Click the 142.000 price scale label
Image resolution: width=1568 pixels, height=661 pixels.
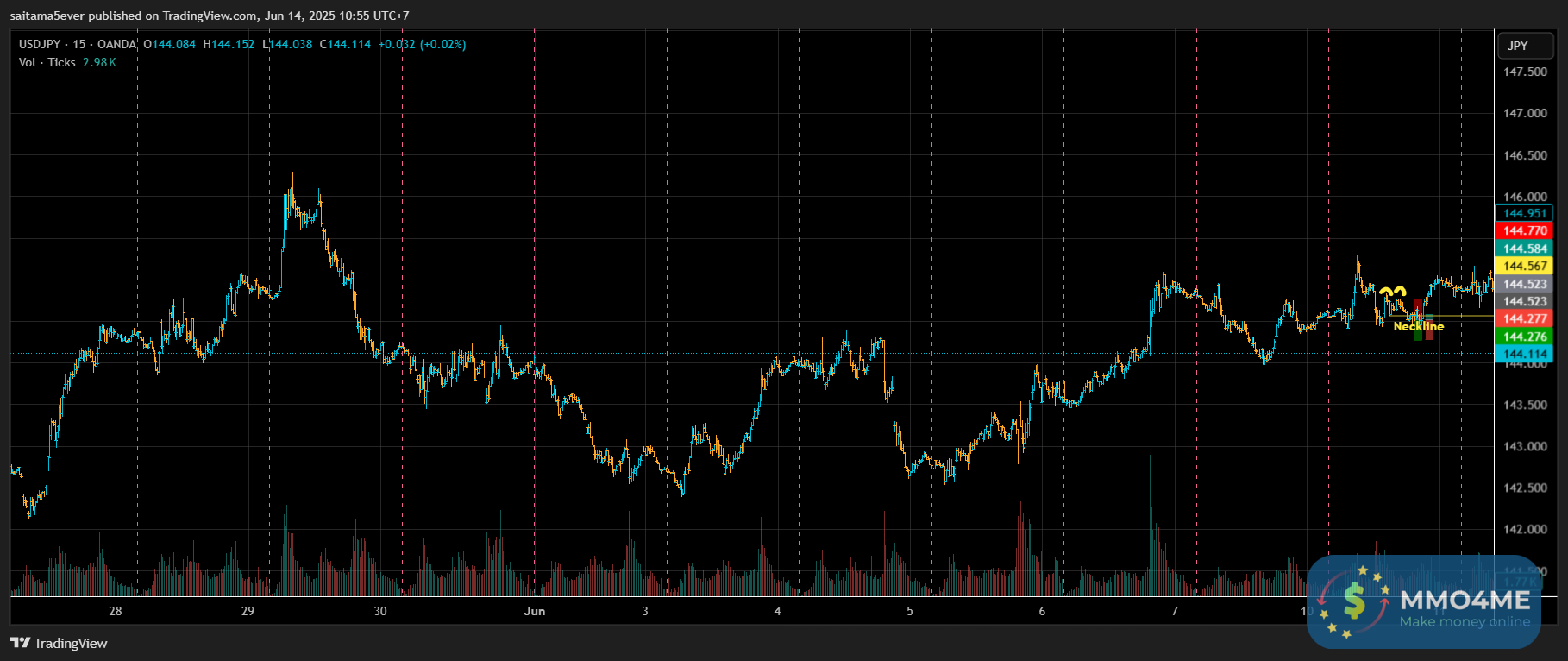coord(1525,529)
